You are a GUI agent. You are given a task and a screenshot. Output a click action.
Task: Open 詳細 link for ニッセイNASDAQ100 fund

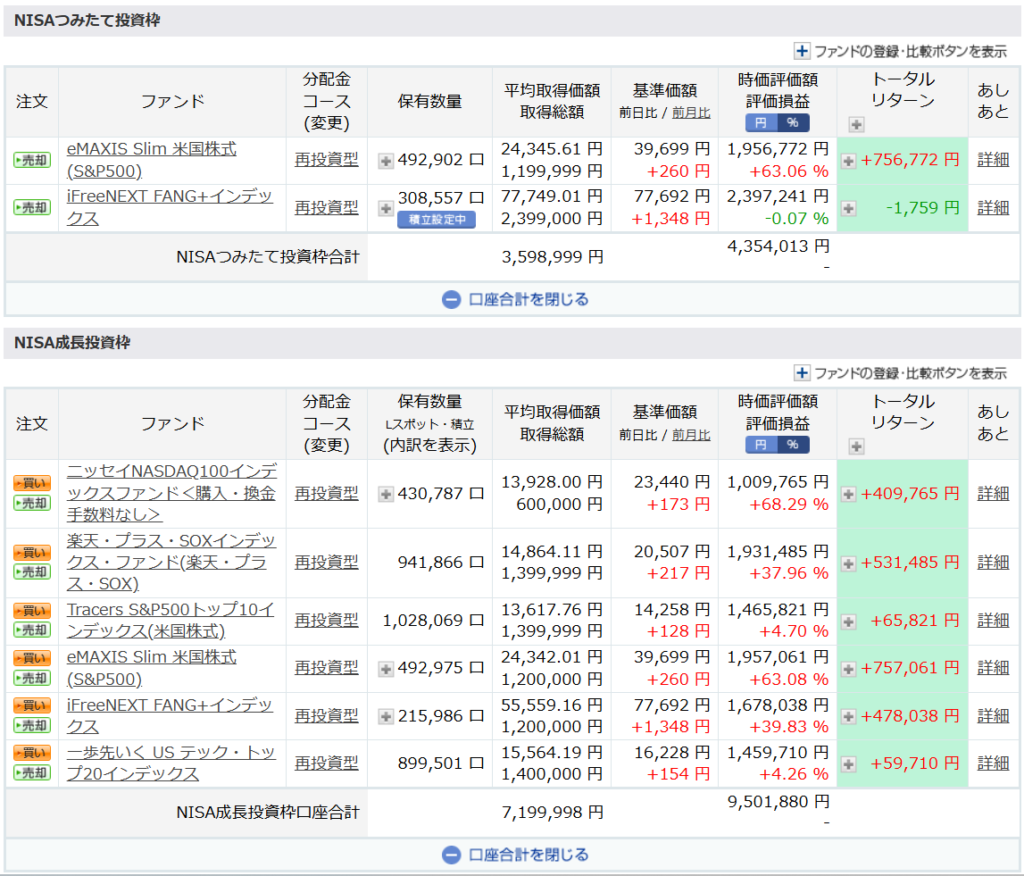[x=993, y=493]
